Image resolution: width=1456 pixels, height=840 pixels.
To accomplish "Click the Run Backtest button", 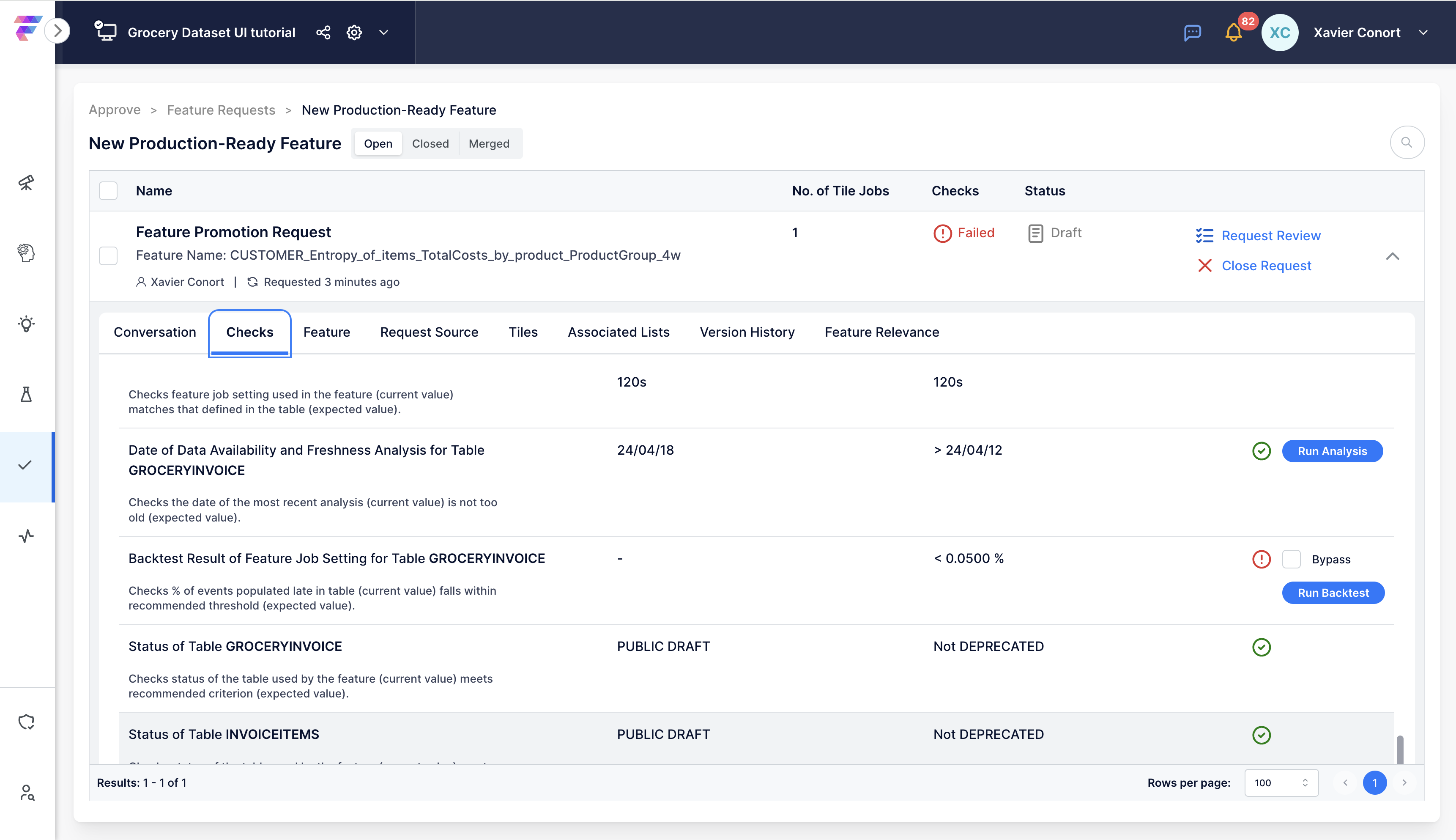I will (1333, 593).
